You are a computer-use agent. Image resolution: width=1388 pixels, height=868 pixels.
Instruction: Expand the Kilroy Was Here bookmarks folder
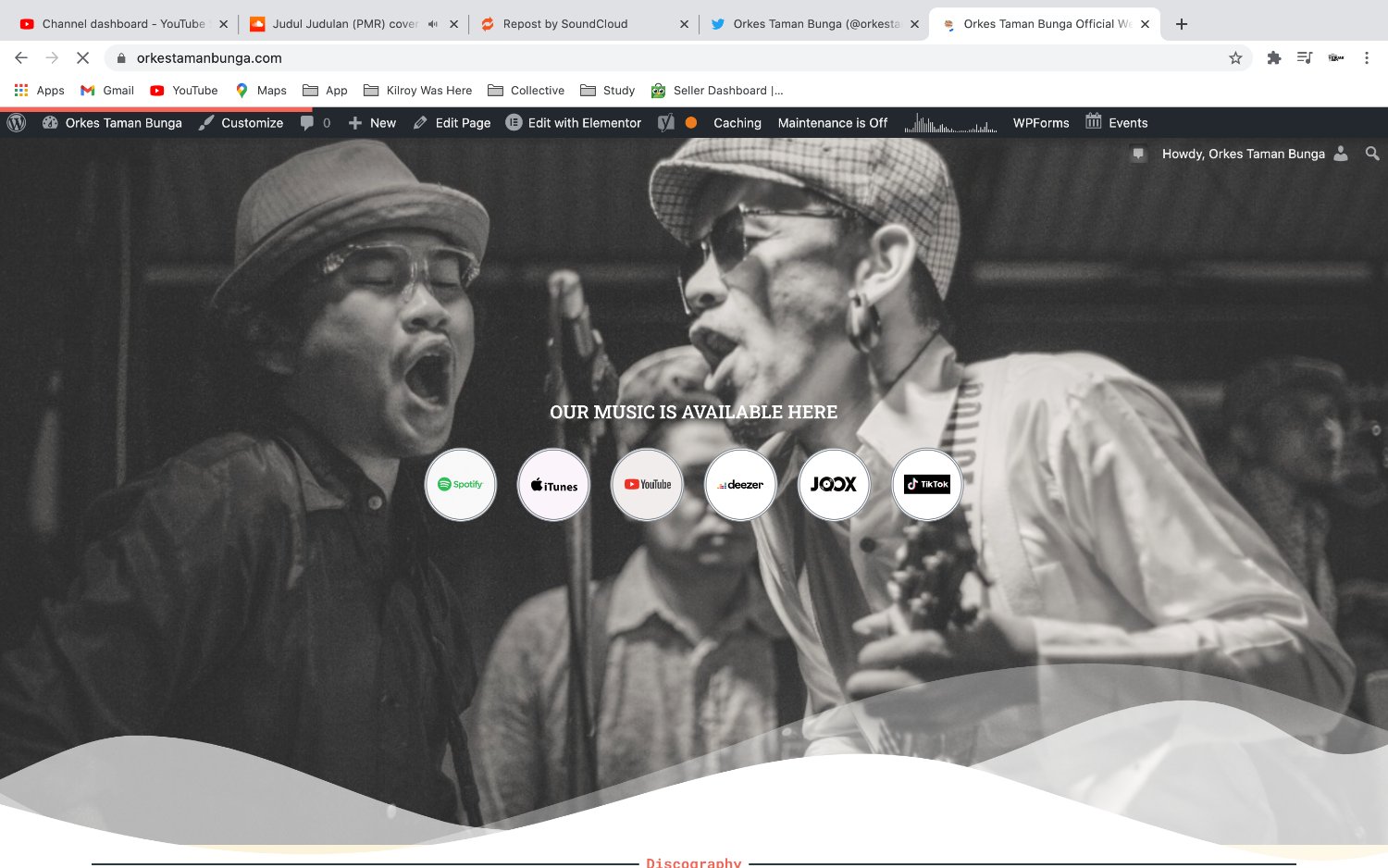coord(417,90)
